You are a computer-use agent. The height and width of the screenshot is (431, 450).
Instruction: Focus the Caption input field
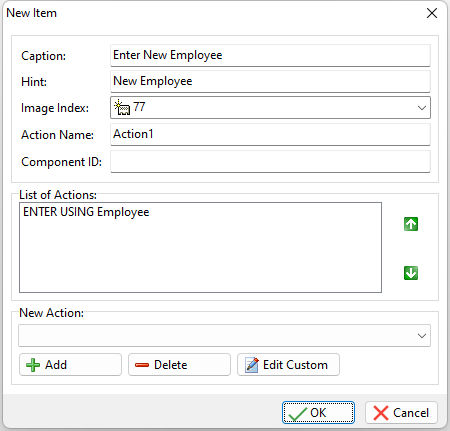(x=270, y=55)
